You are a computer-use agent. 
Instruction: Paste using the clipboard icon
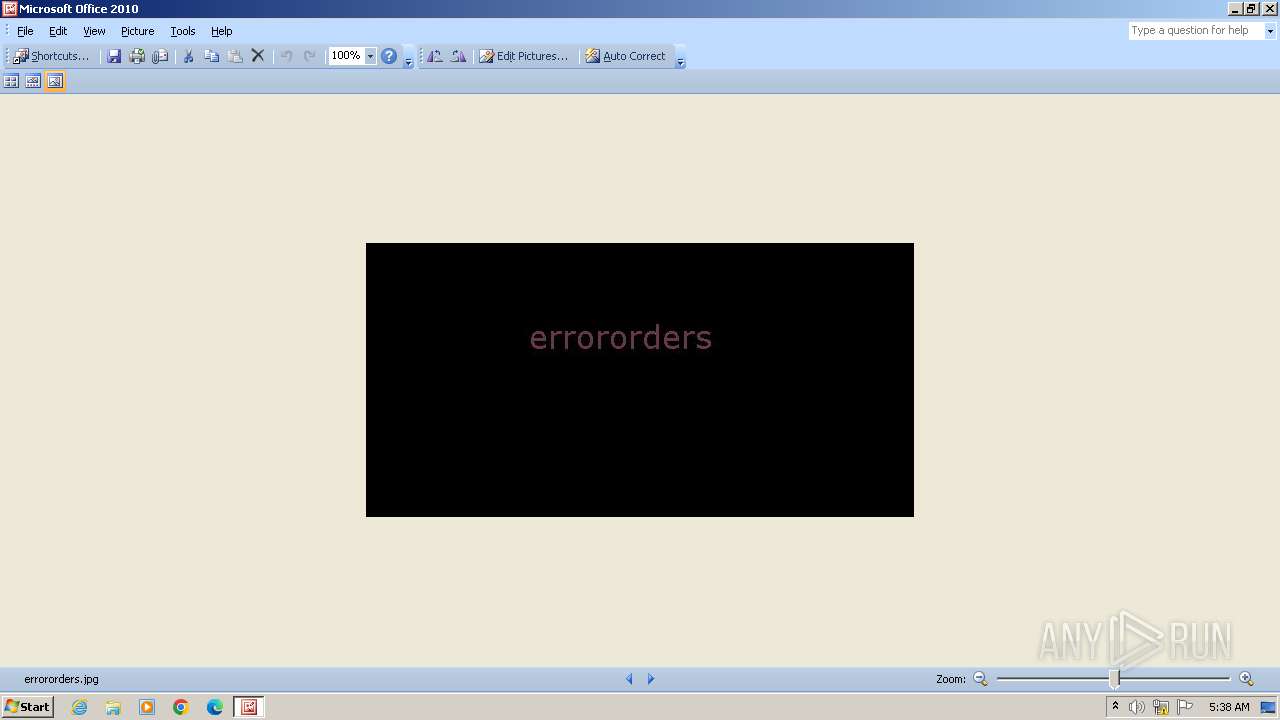[x=235, y=56]
